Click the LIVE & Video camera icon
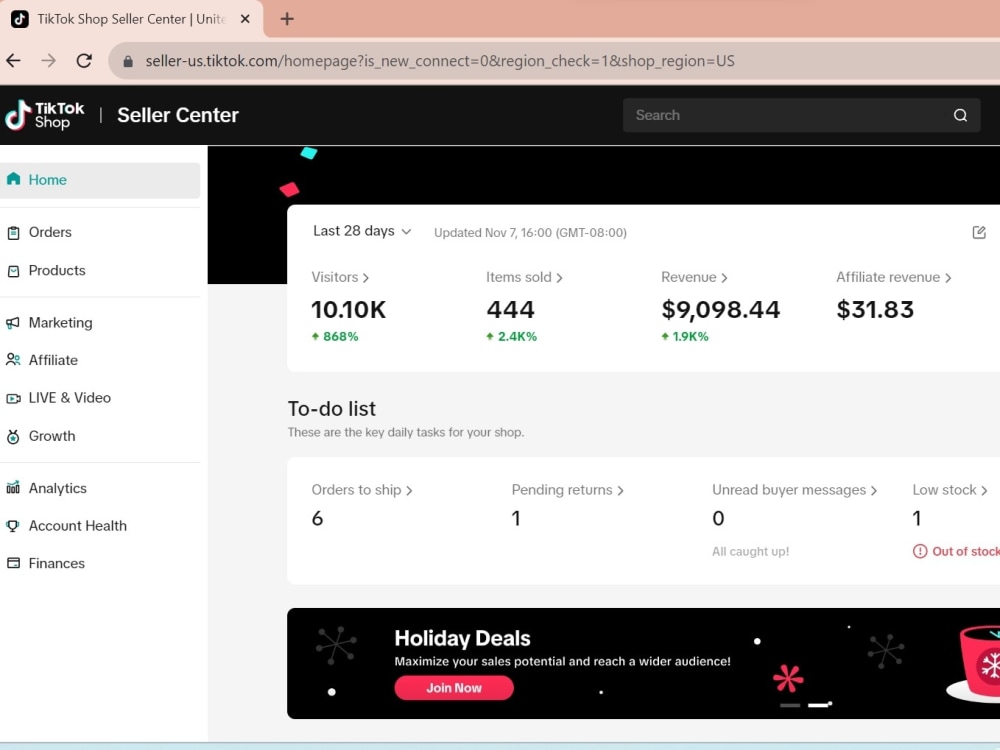The image size is (1000, 750). [13, 398]
